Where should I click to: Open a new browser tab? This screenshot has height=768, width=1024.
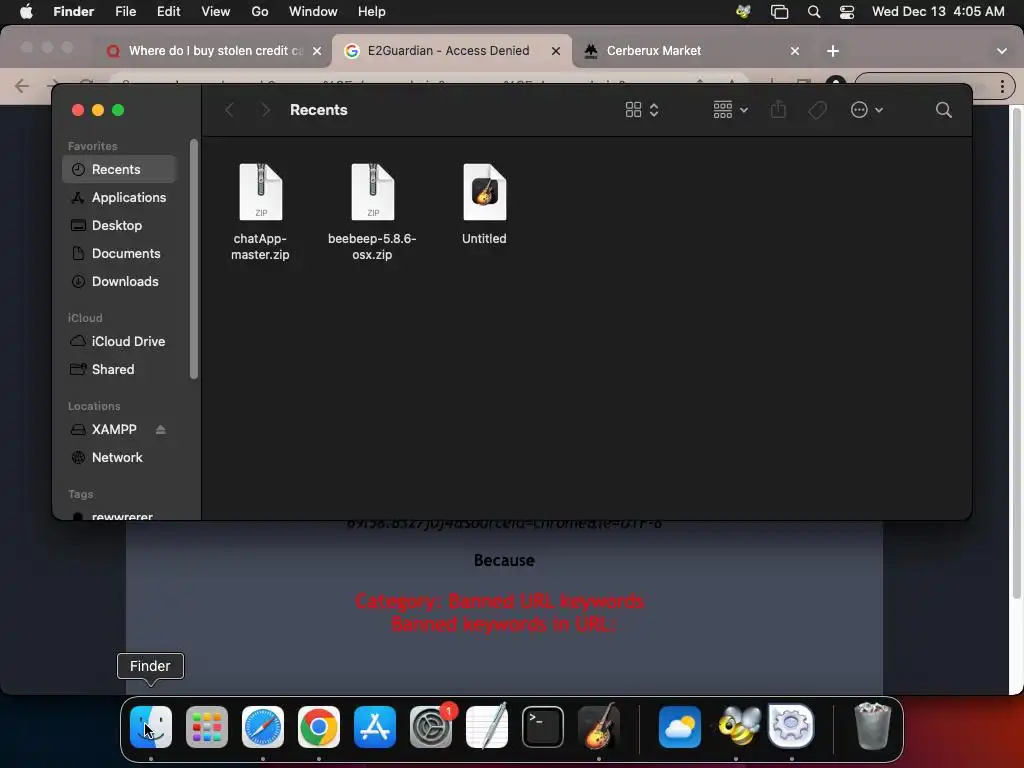[x=833, y=51]
